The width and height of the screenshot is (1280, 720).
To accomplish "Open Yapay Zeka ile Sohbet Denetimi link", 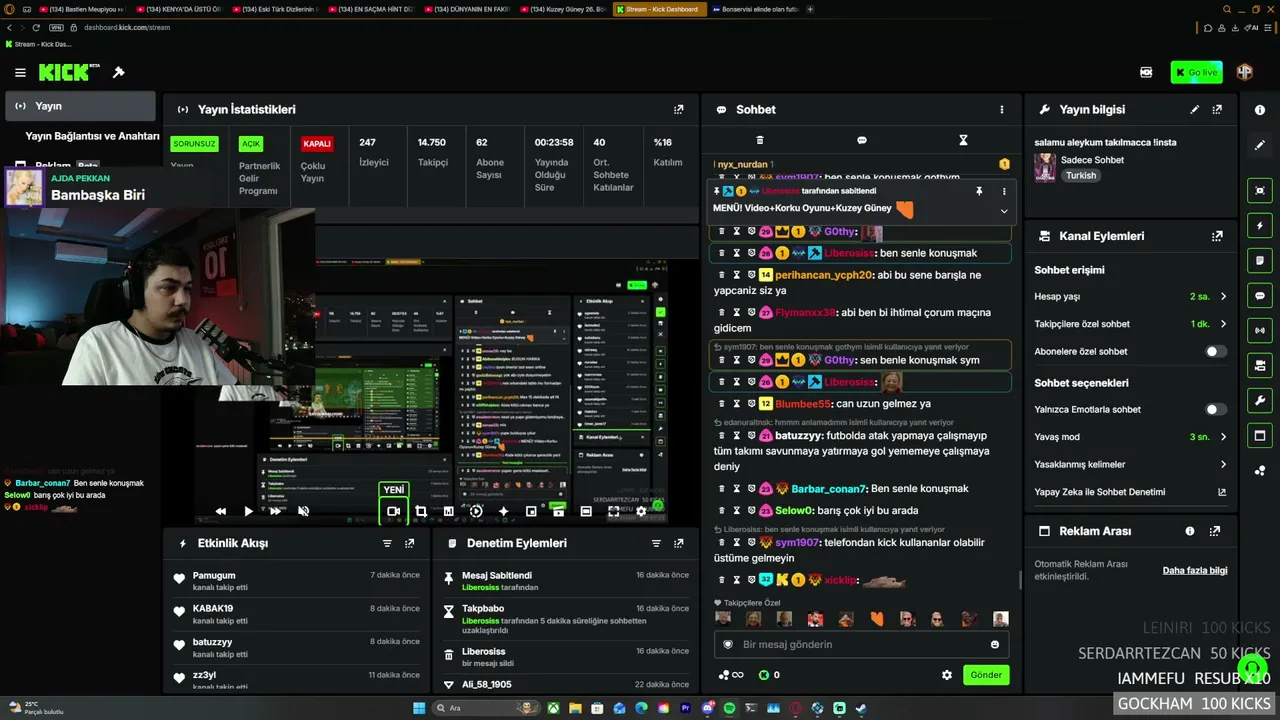I will tap(1222, 492).
